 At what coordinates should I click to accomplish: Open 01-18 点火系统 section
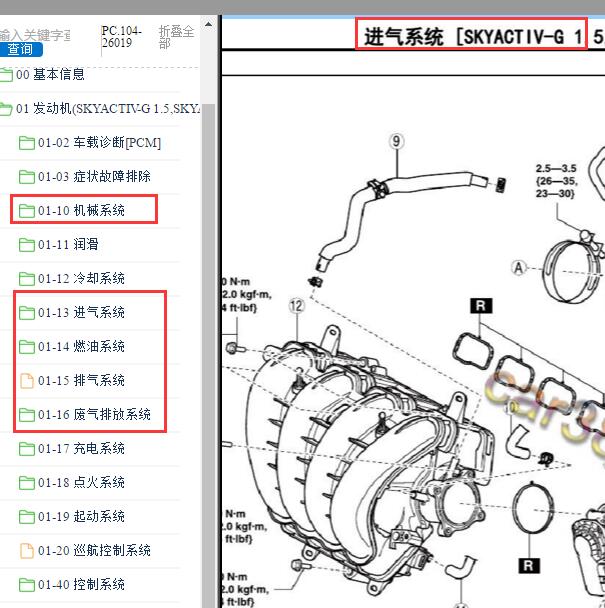(x=81, y=482)
